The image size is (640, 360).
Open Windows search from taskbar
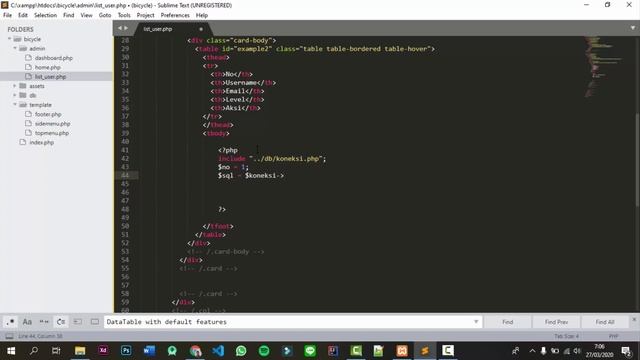click(34, 351)
